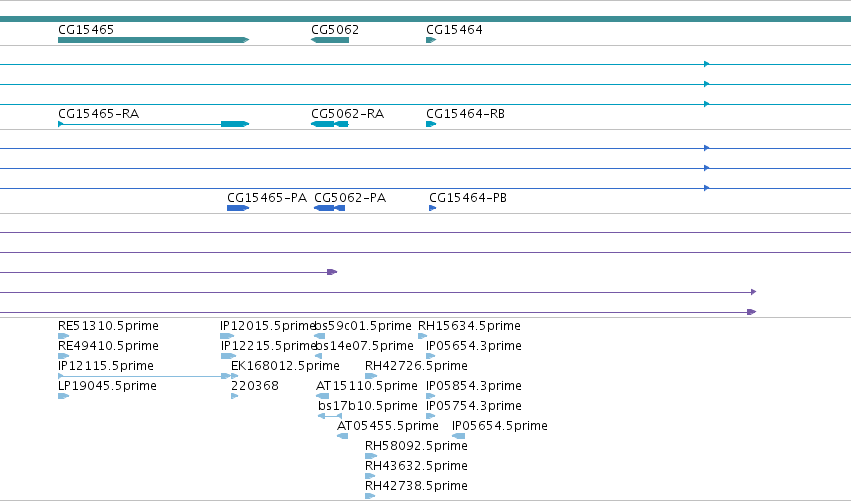The height and width of the screenshot is (501, 851).
Task: Select the IP05654.3prime EST label
Action: coord(474,346)
